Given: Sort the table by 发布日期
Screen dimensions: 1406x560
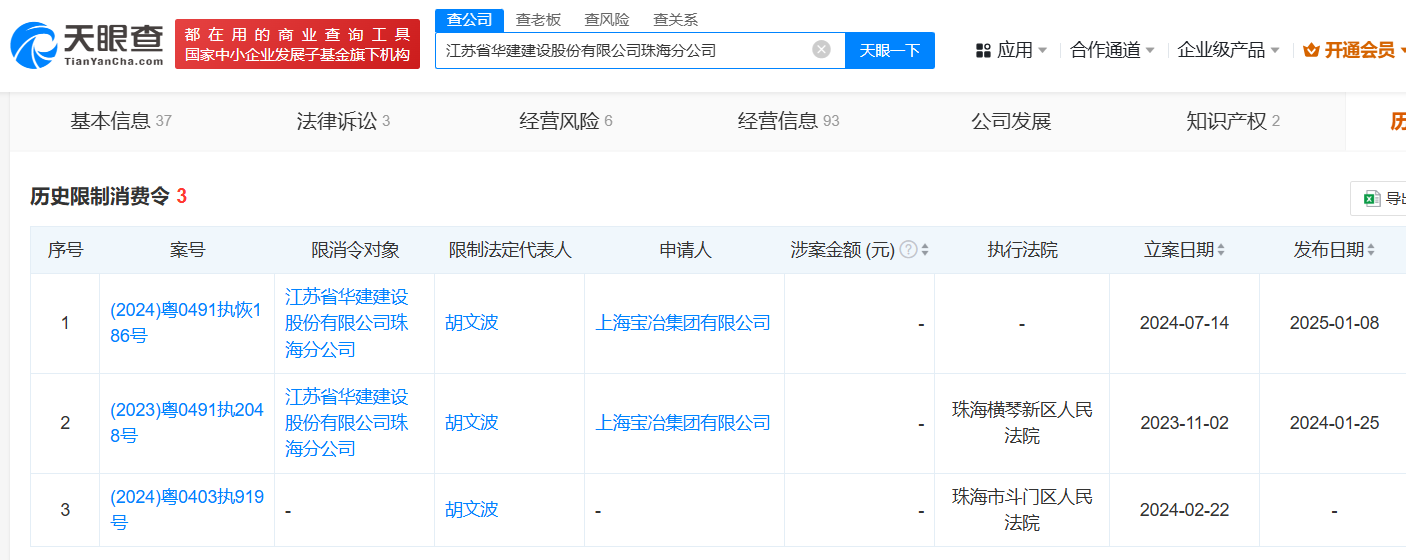Looking at the screenshot, I should [x=1370, y=250].
